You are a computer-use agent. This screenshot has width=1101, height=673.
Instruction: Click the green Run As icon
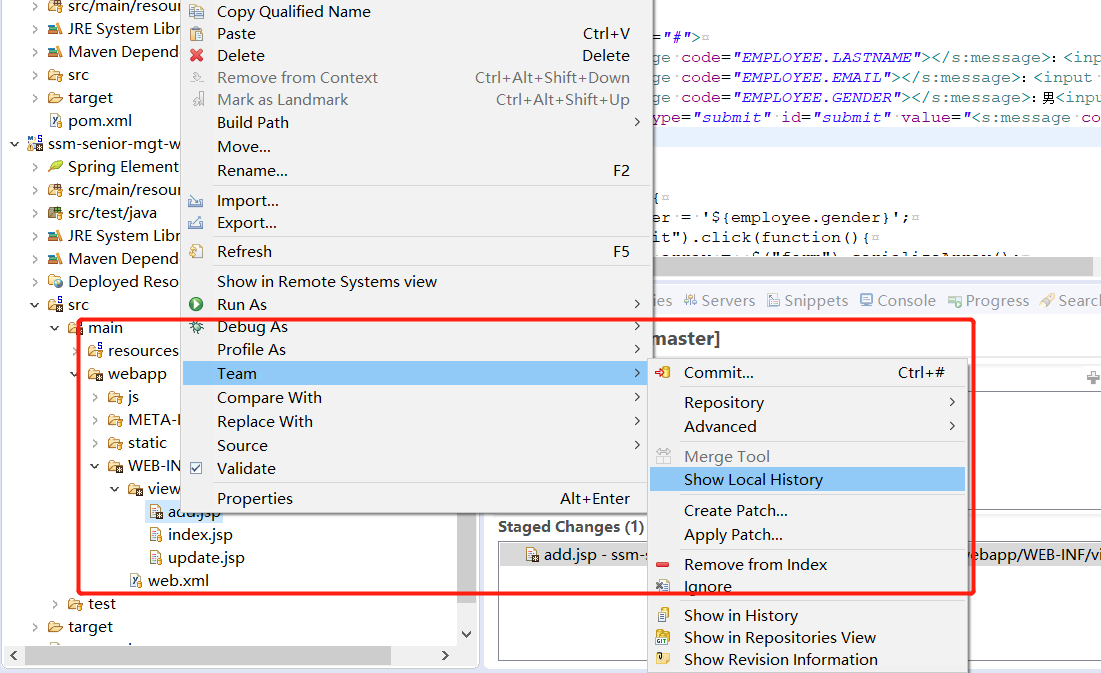pos(197,304)
